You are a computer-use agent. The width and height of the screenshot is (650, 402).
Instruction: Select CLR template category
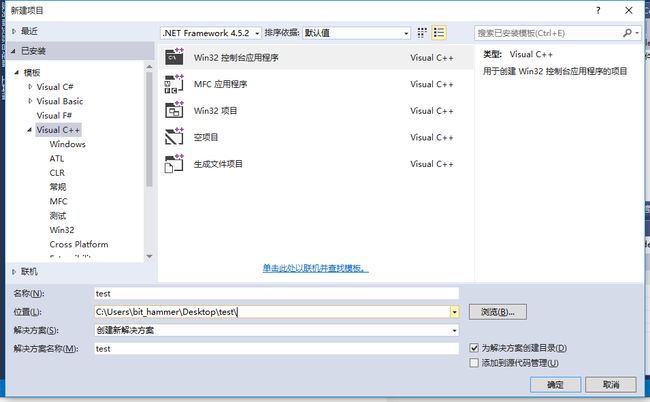pos(57,173)
